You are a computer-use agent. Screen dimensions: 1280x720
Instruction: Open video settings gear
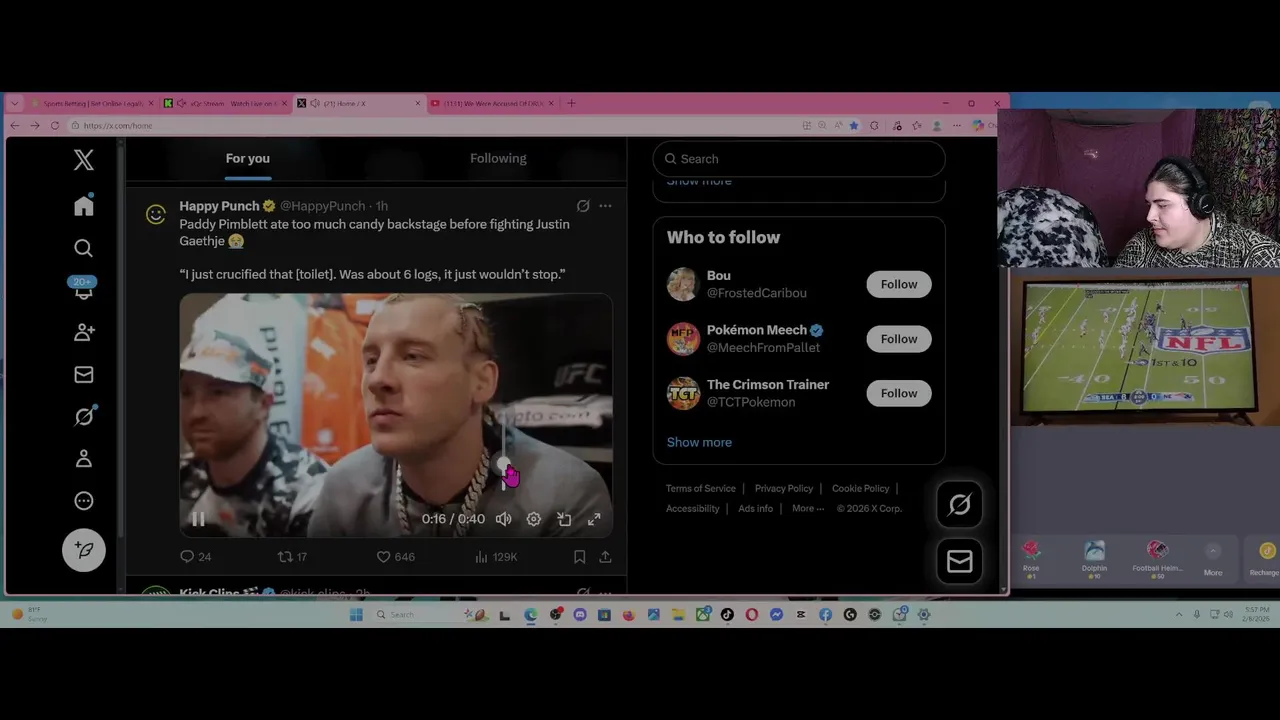534,519
